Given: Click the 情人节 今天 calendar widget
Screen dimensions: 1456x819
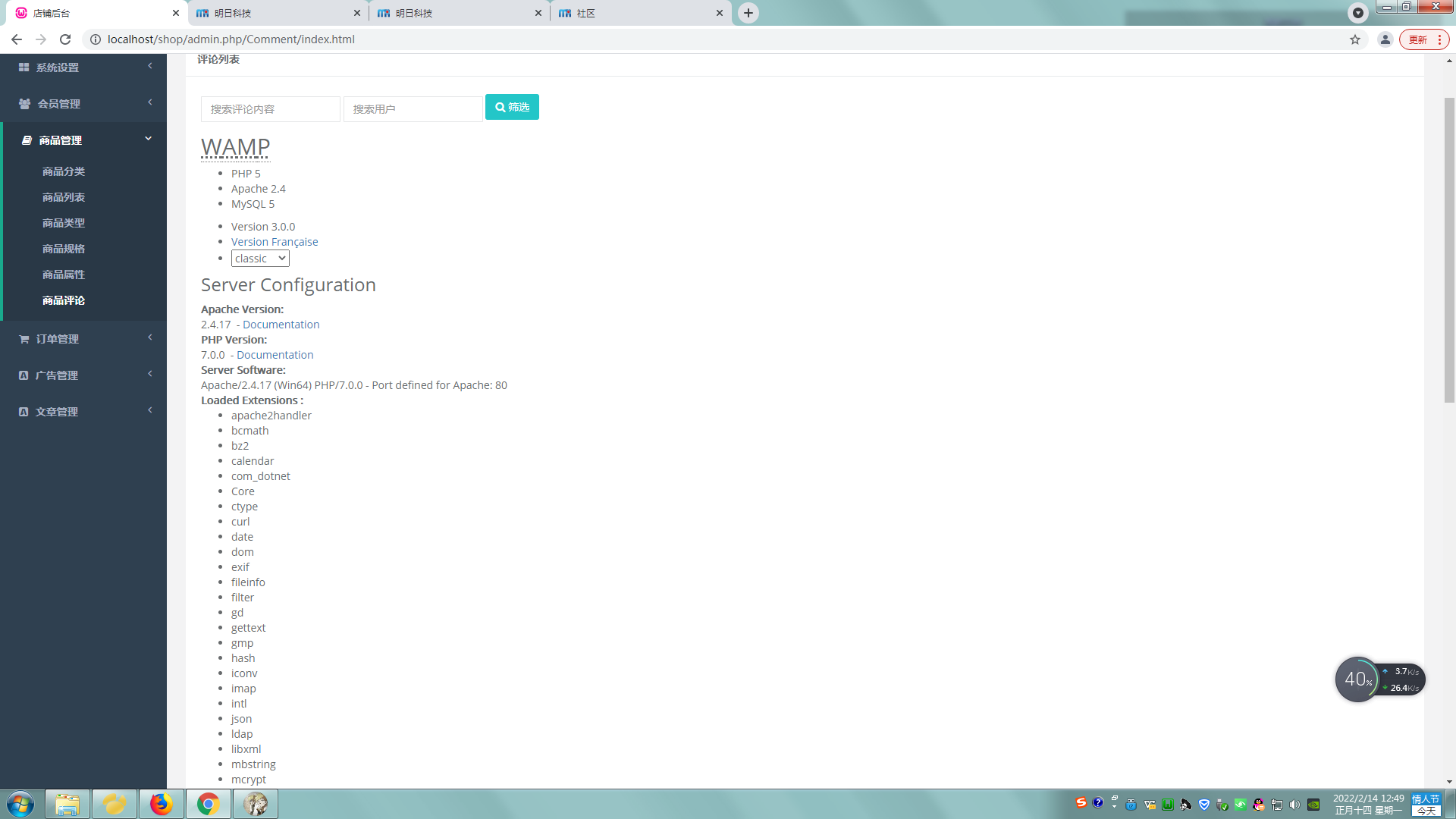Looking at the screenshot, I should [1426, 804].
